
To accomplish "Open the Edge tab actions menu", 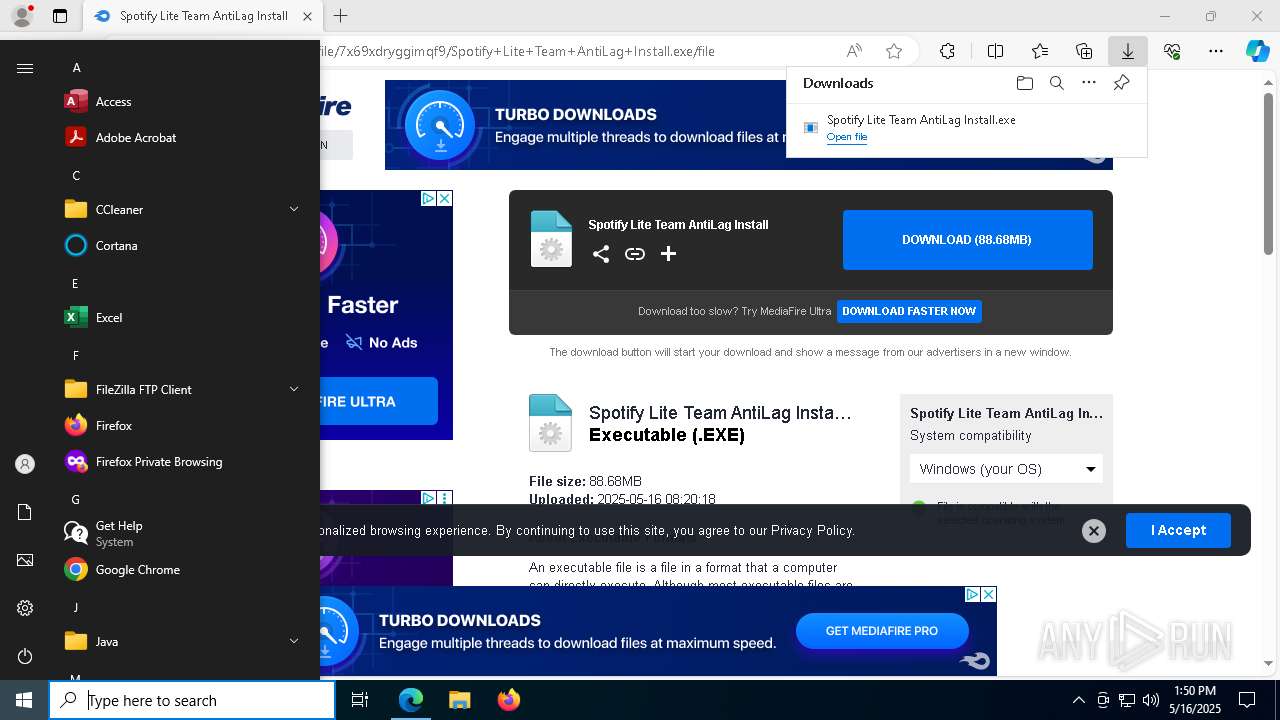I will [60, 16].
